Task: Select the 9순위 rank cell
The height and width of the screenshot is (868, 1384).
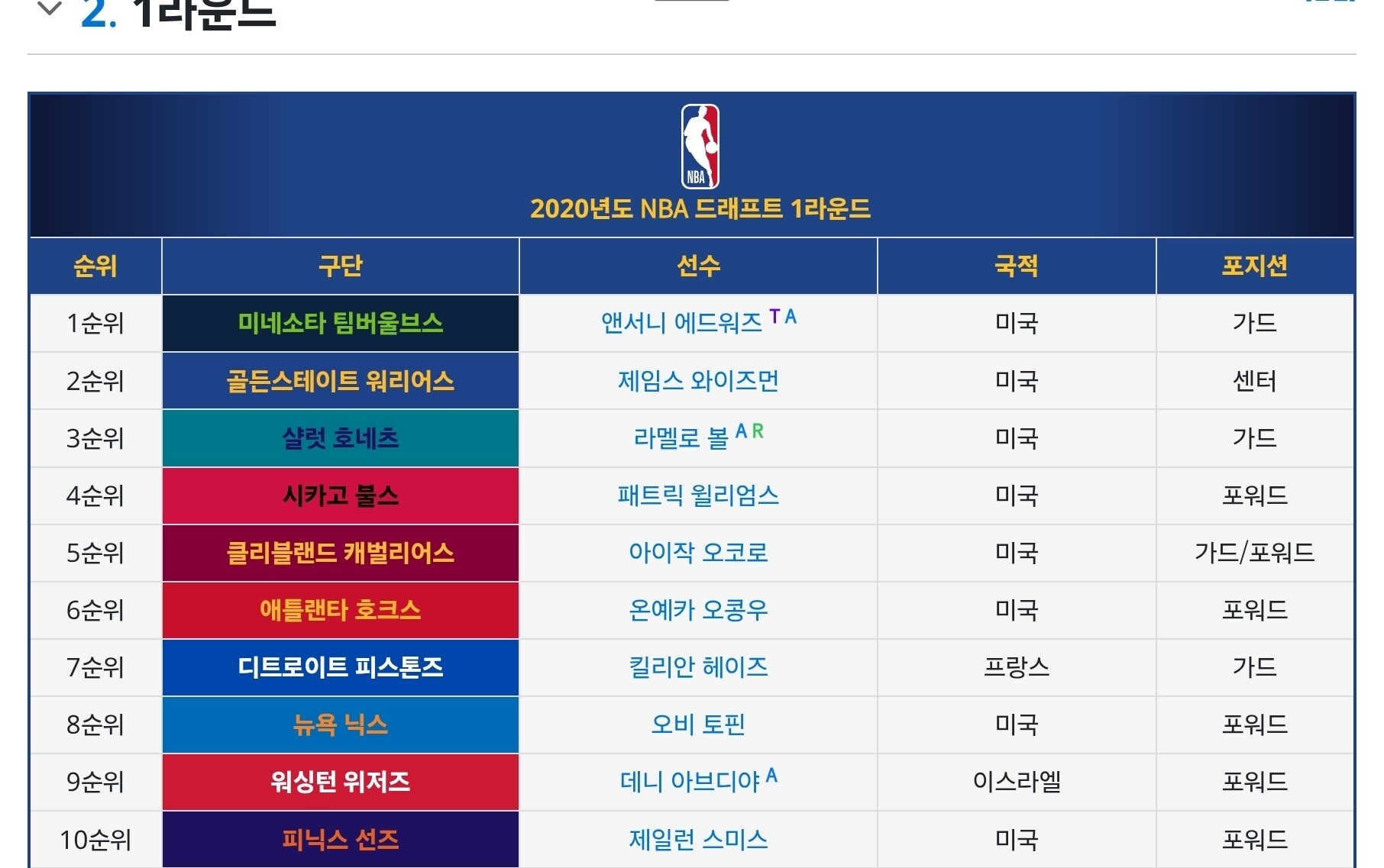Action: [95, 782]
